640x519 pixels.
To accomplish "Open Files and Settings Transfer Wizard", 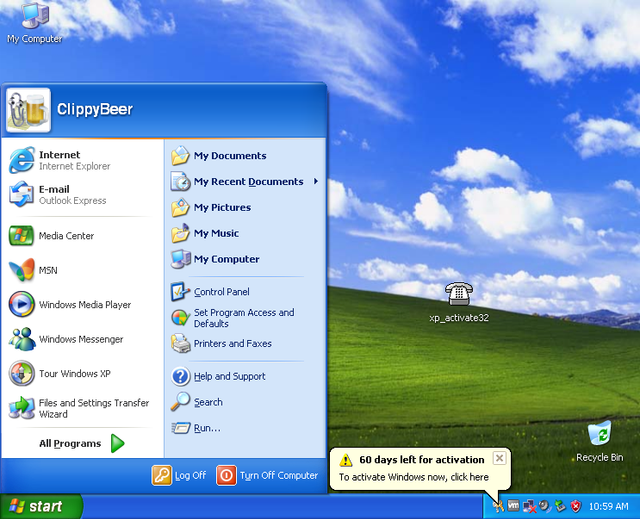I will pos(82,408).
